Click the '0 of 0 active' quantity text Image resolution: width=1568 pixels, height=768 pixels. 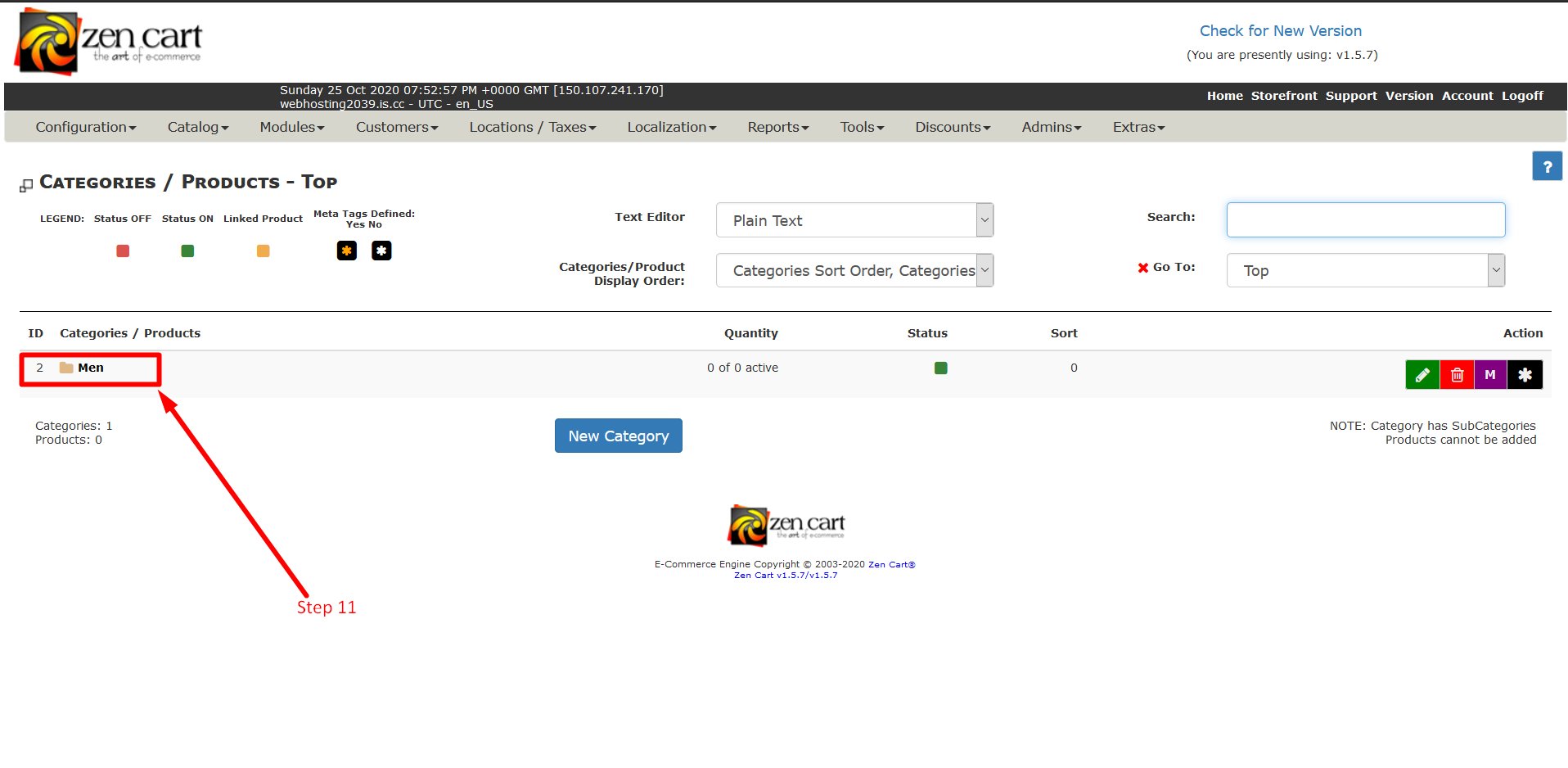pos(742,368)
